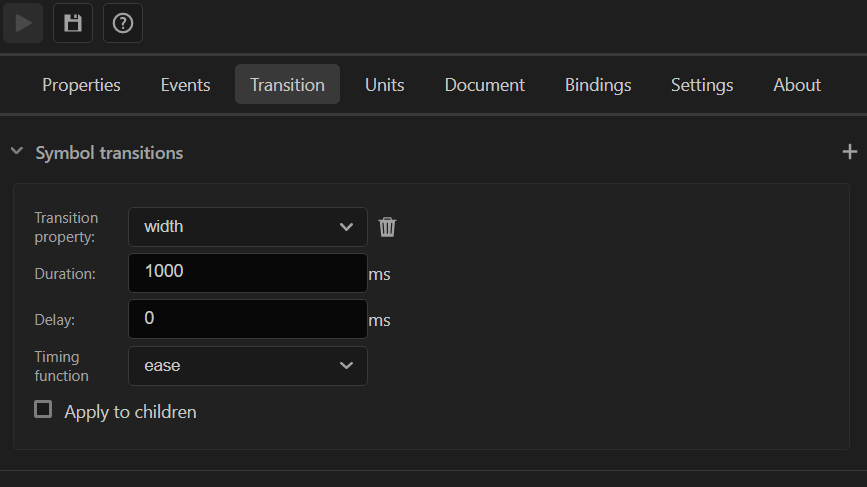Click the Symbol transitions heading text
Image resolution: width=867 pixels, height=487 pixels.
[109, 153]
